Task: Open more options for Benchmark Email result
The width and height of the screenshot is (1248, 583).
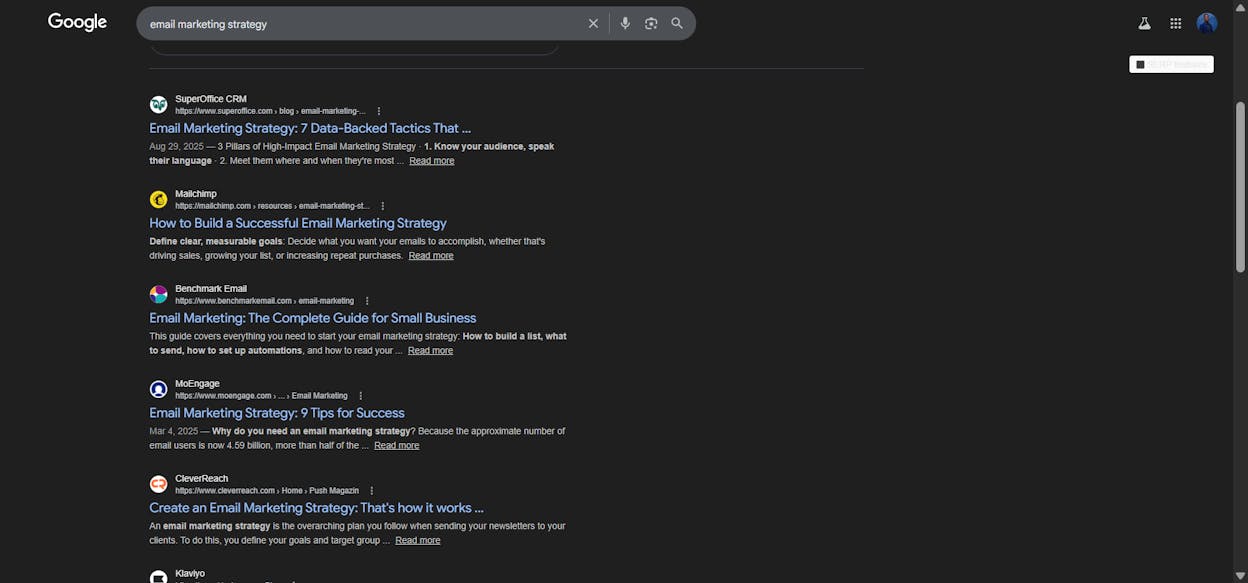Action: click(366, 301)
